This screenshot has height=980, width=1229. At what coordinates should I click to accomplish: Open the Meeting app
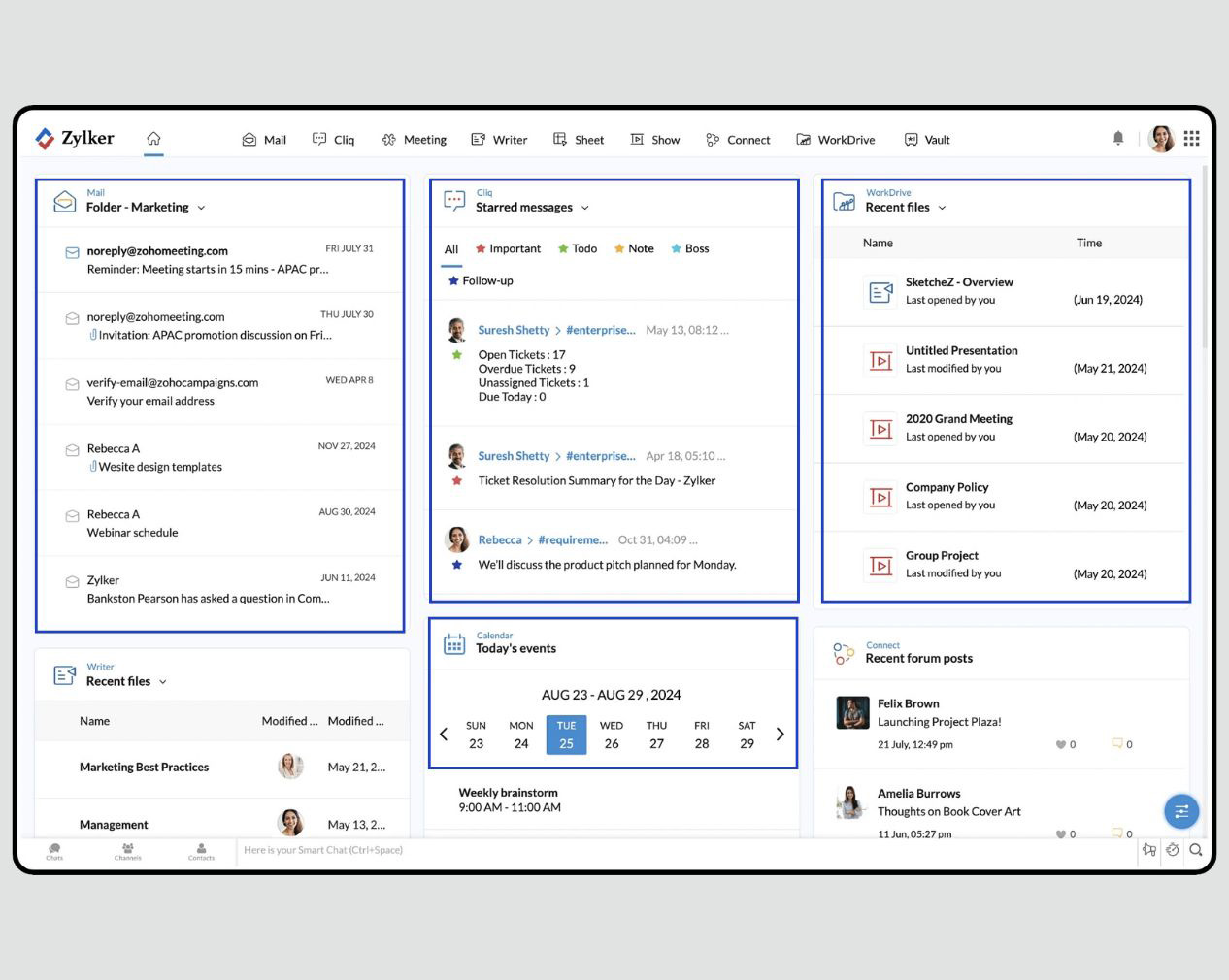(415, 140)
